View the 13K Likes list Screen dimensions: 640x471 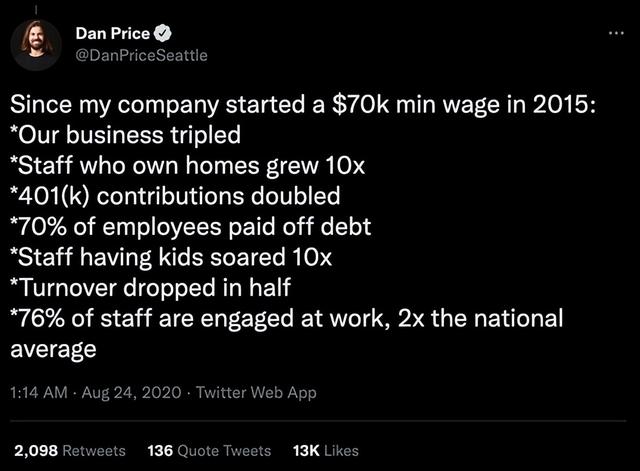click(325, 450)
